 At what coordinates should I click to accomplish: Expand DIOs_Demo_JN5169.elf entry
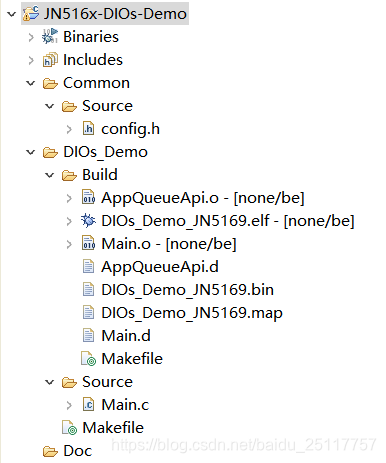click(69, 221)
